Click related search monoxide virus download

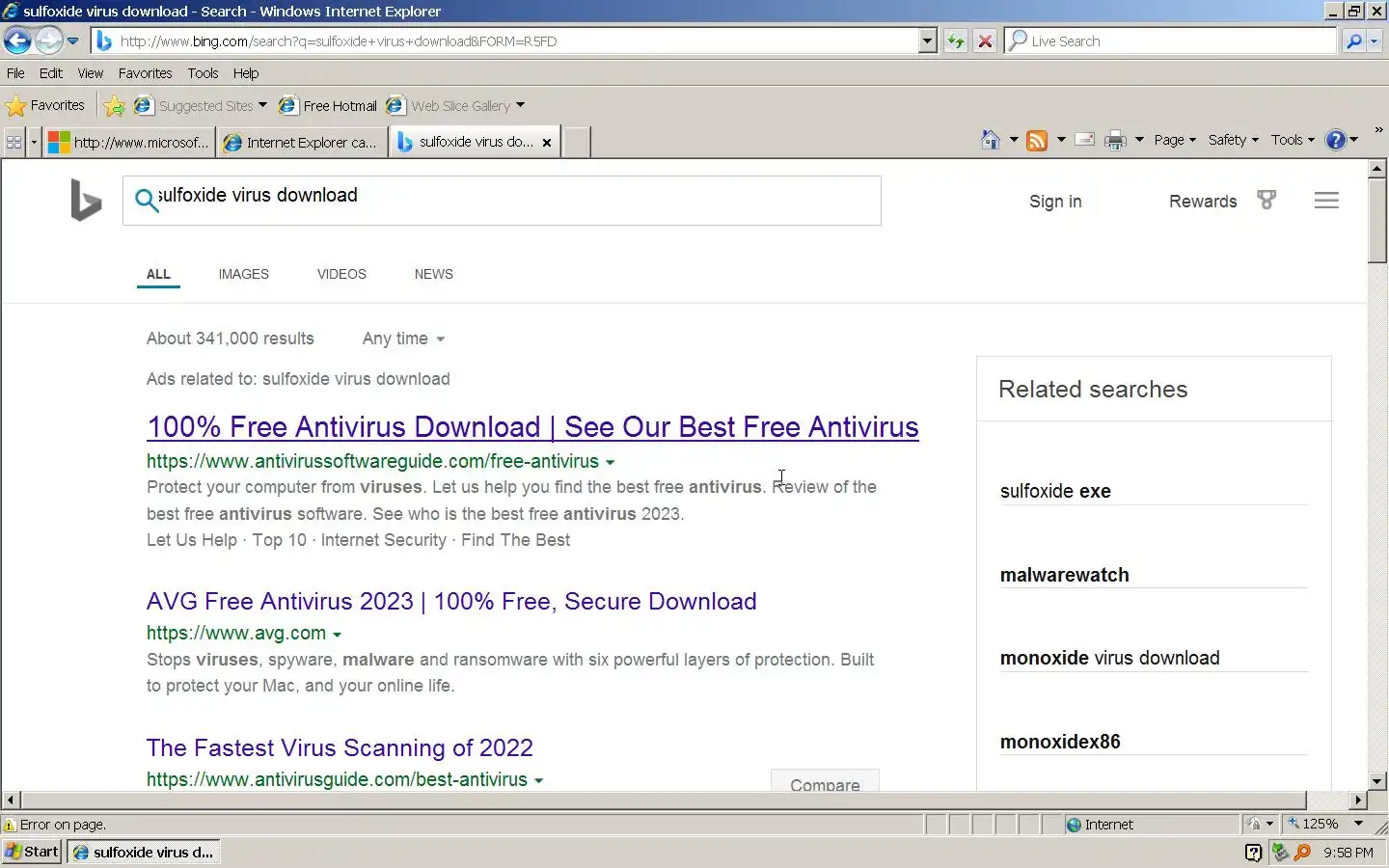pos(1109,658)
